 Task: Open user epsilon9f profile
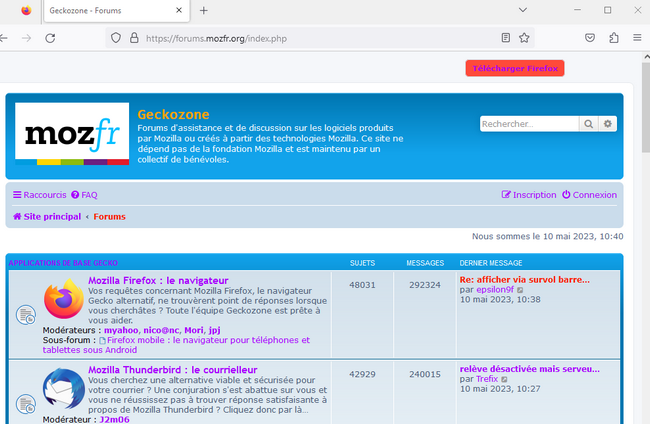pyautogui.click(x=495, y=290)
